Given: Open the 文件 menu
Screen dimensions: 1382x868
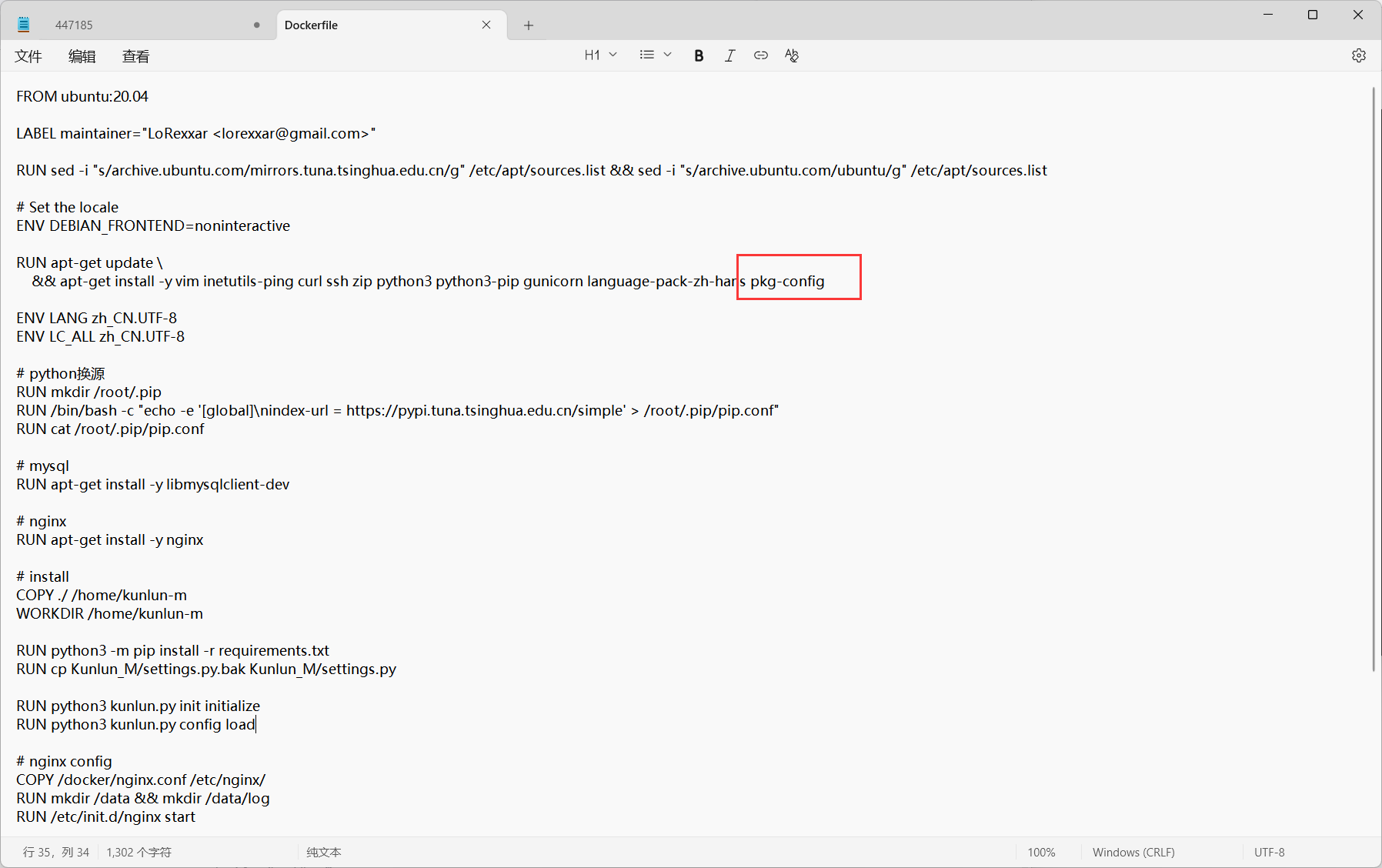Looking at the screenshot, I should click(28, 56).
